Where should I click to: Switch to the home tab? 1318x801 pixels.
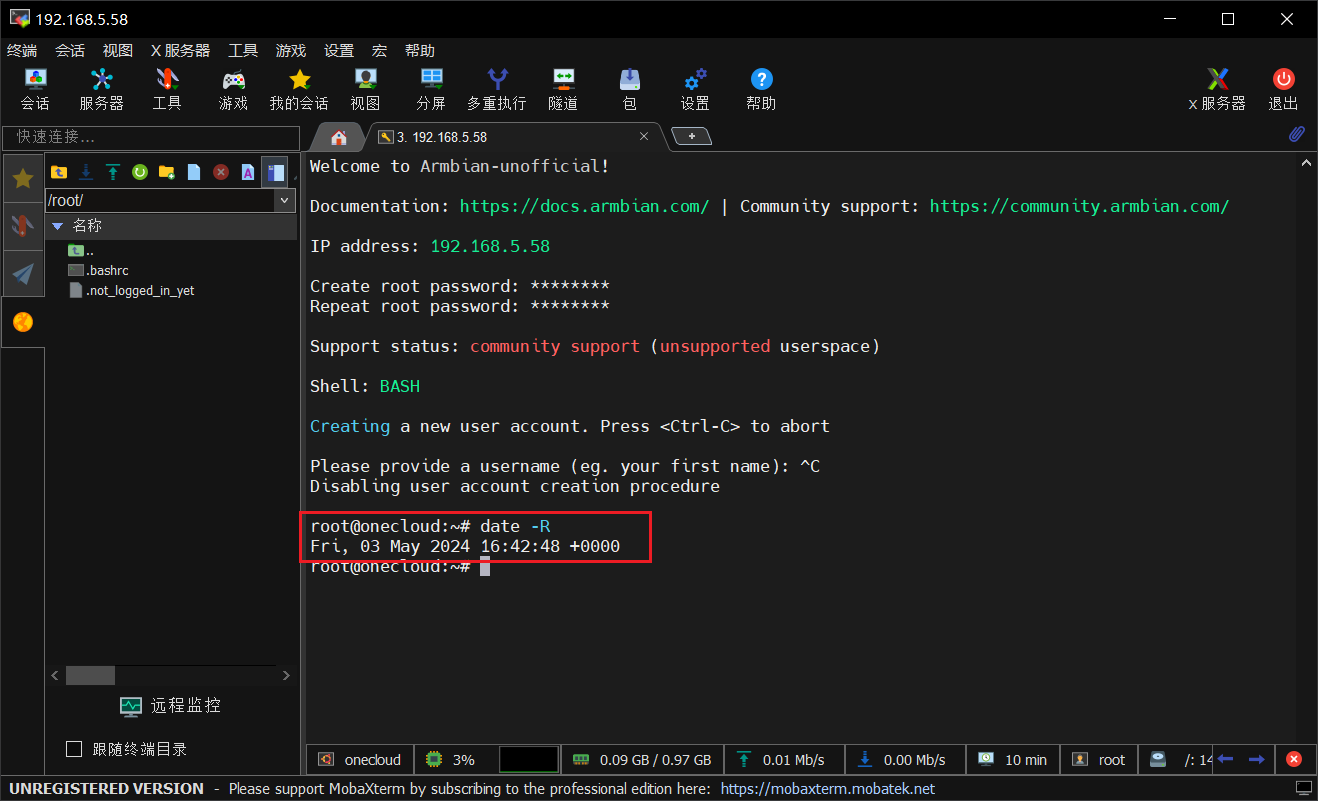(x=339, y=137)
